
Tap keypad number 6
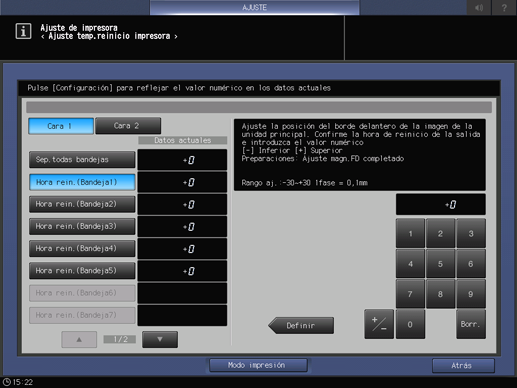click(x=471, y=264)
